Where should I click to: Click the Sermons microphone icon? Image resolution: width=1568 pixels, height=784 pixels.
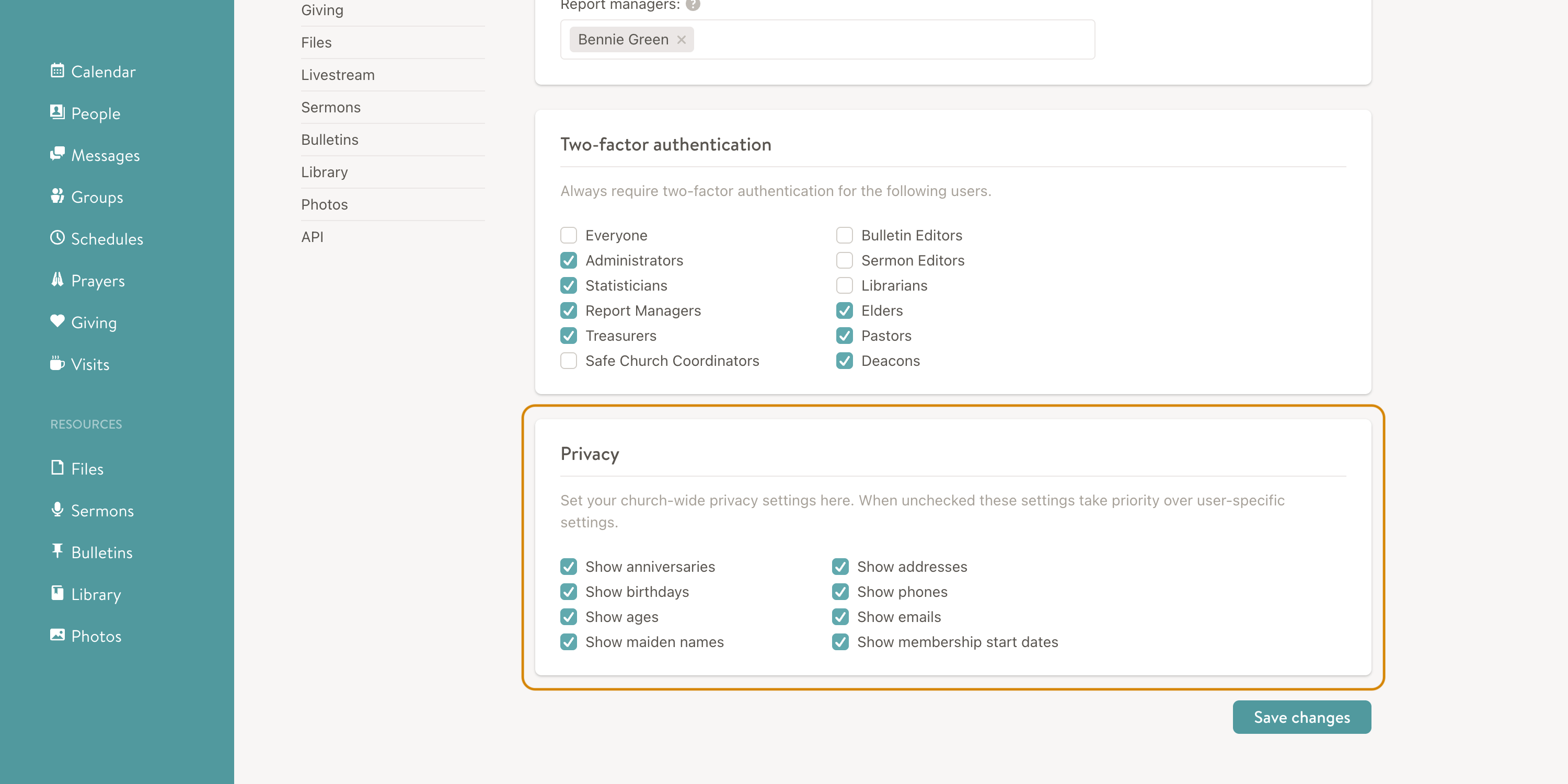click(57, 510)
